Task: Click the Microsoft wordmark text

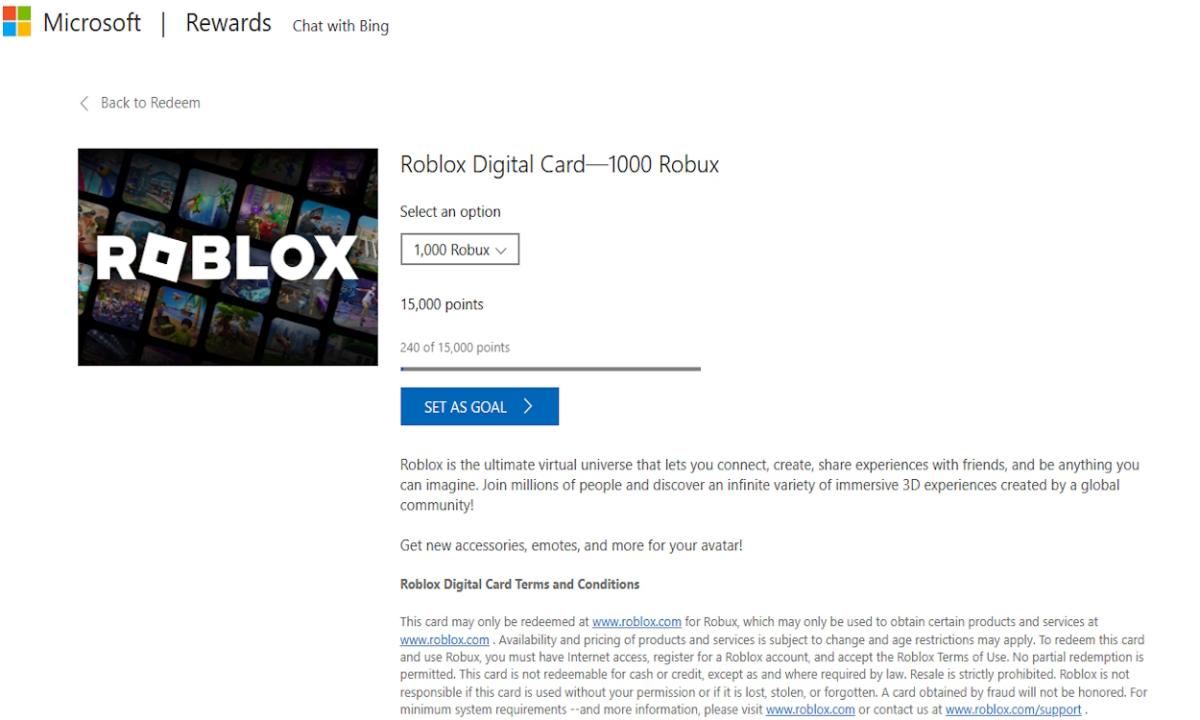Action: coord(92,23)
